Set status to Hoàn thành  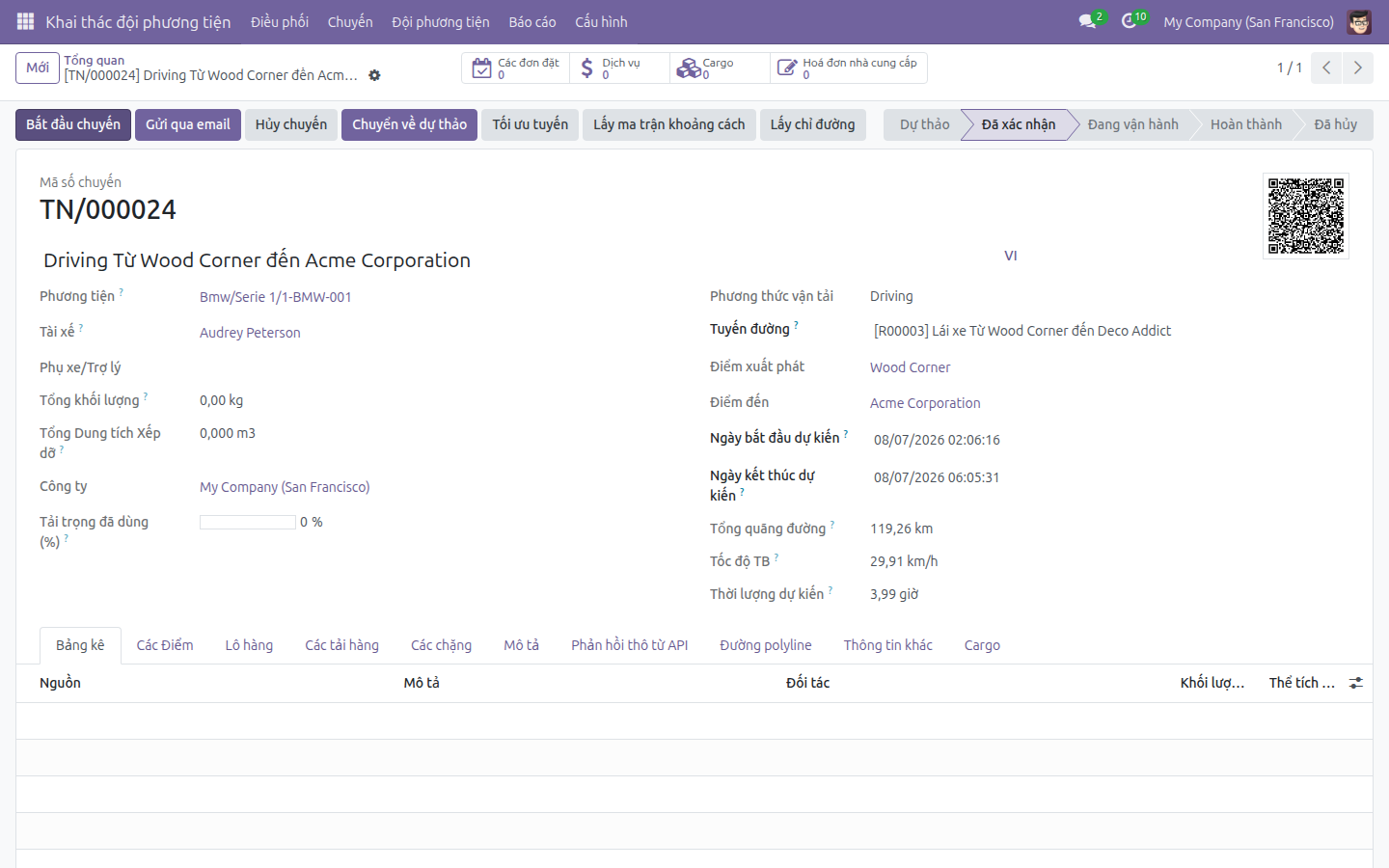coord(1245,124)
